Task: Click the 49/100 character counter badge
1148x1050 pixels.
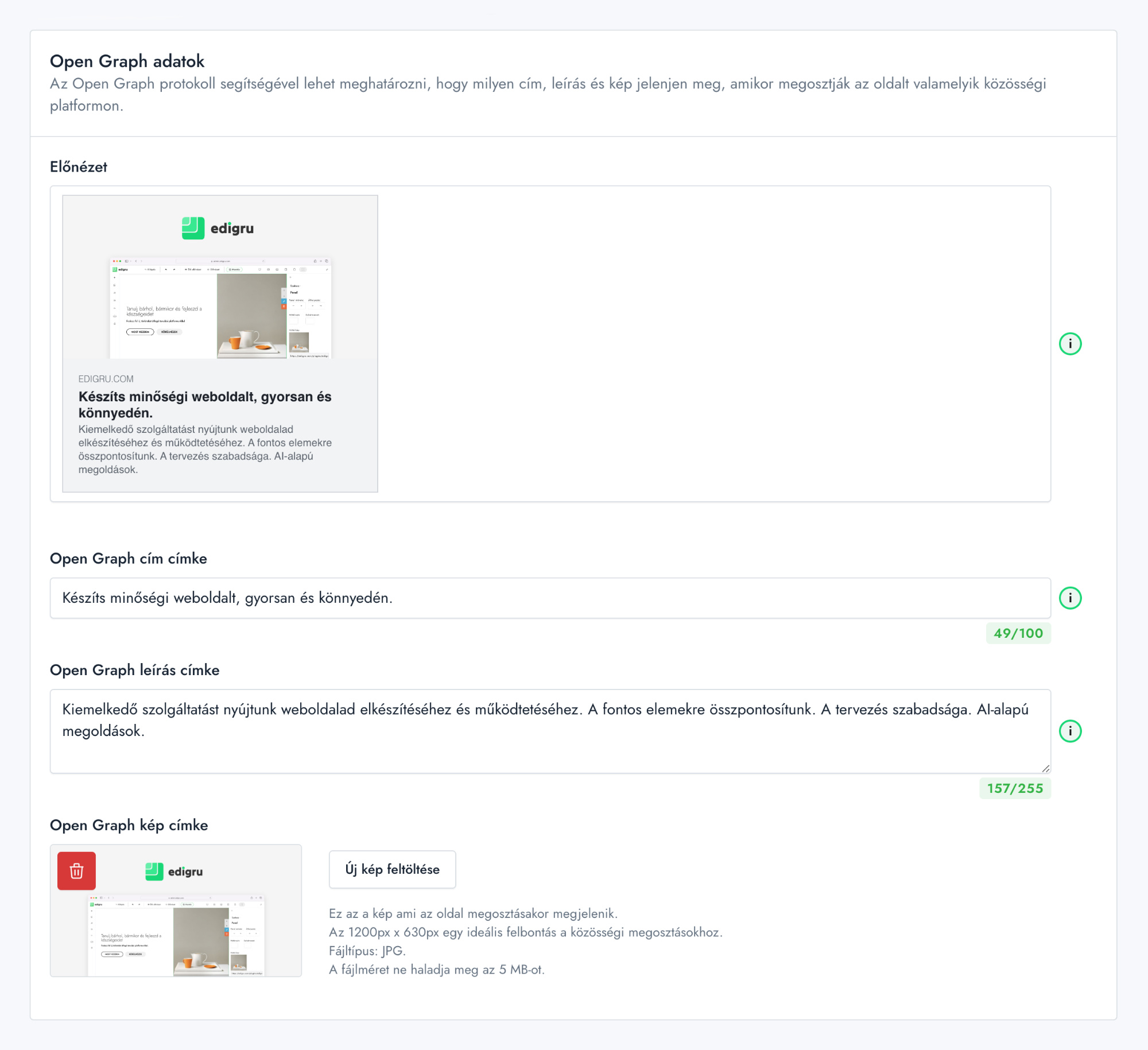Action: click(1018, 633)
